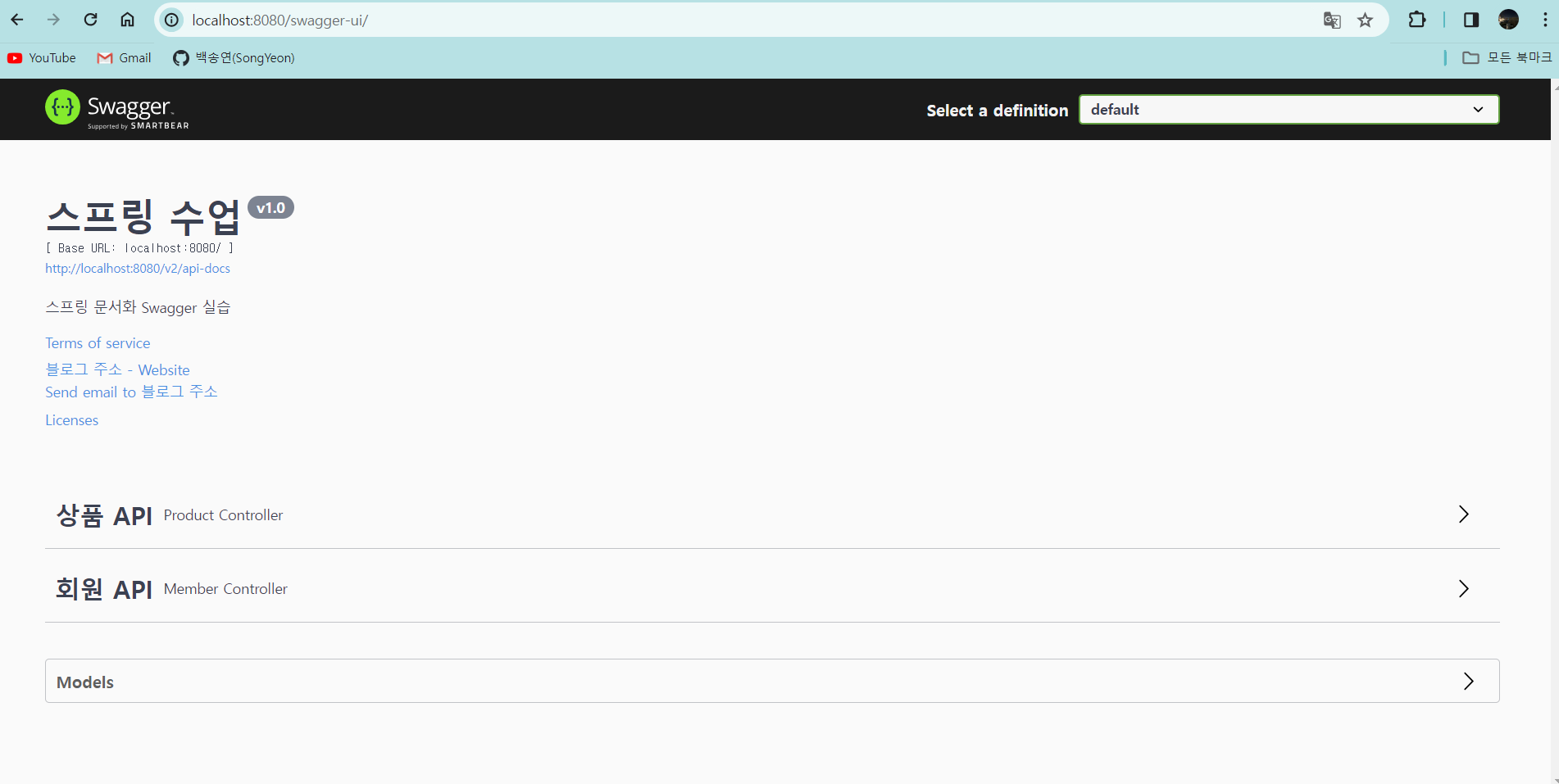This screenshot has width=1559, height=784.
Task: Reload the Swagger UI page
Action: [91, 20]
